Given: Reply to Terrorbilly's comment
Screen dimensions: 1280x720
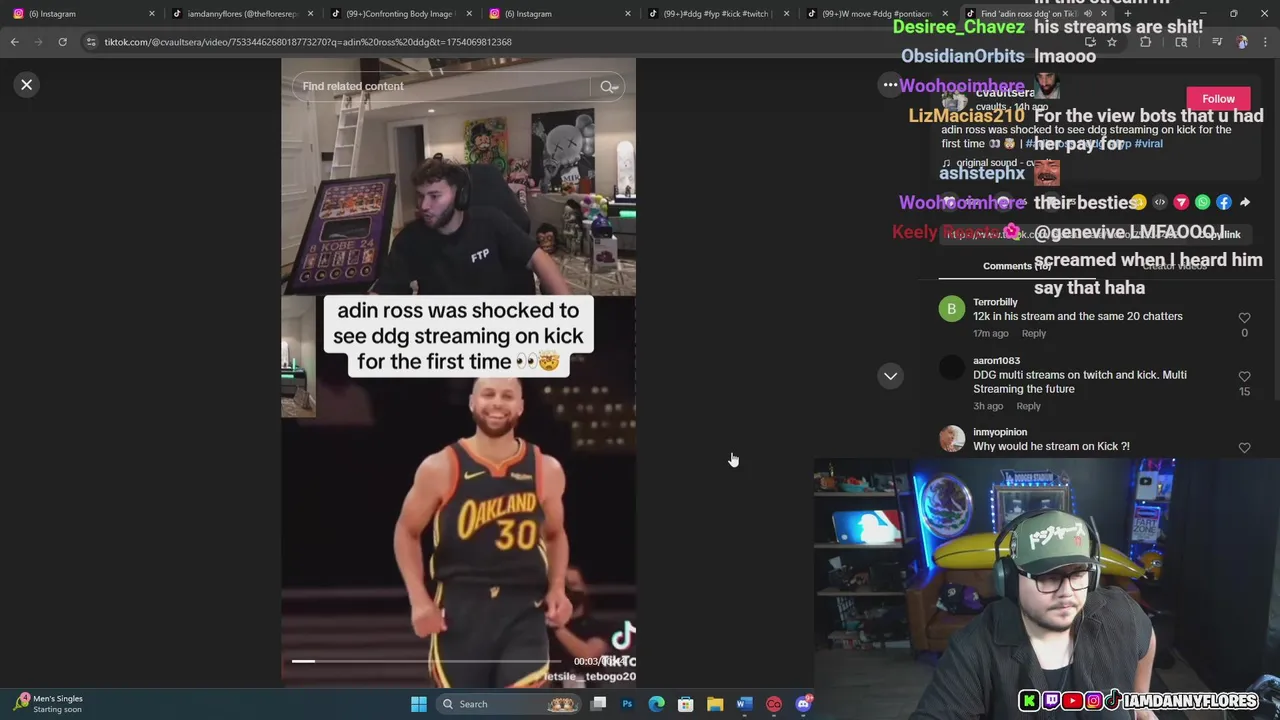Looking at the screenshot, I should [1033, 334].
